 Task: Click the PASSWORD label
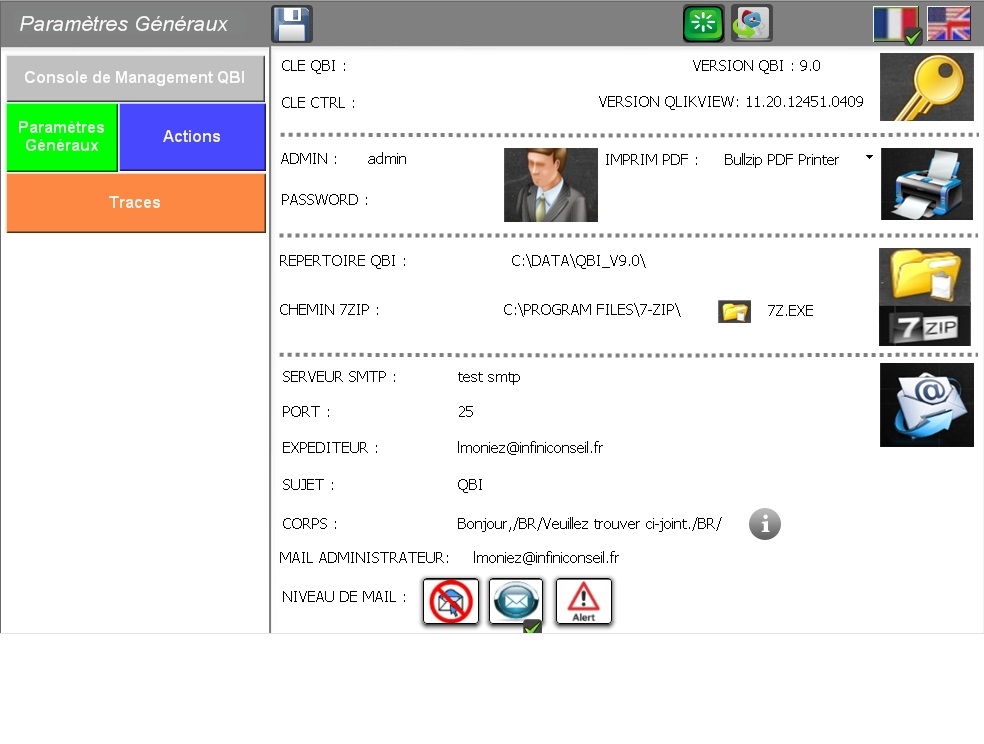324,200
